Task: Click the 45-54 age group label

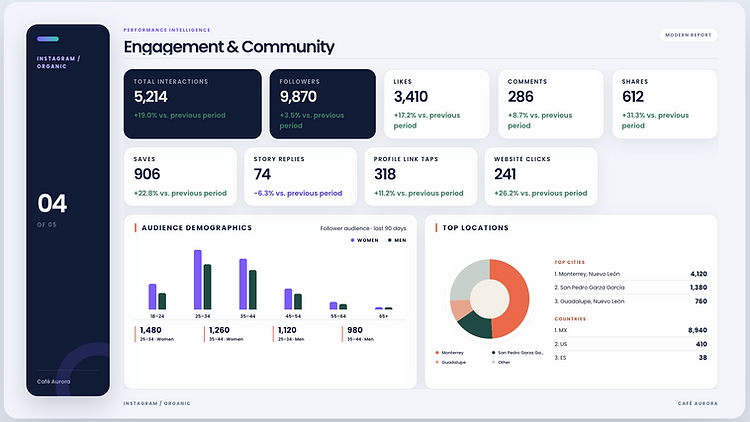Action: pyautogui.click(x=293, y=316)
